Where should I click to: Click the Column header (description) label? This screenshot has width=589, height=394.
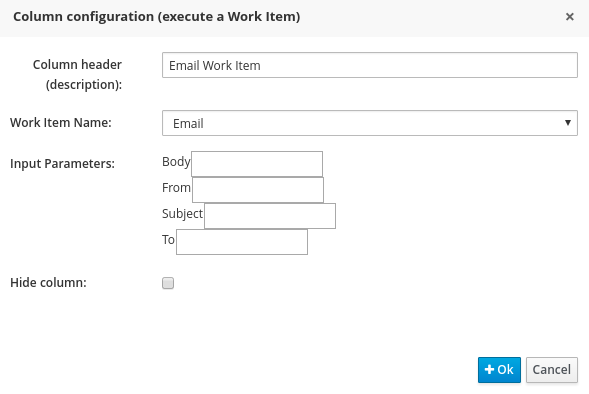(77, 74)
